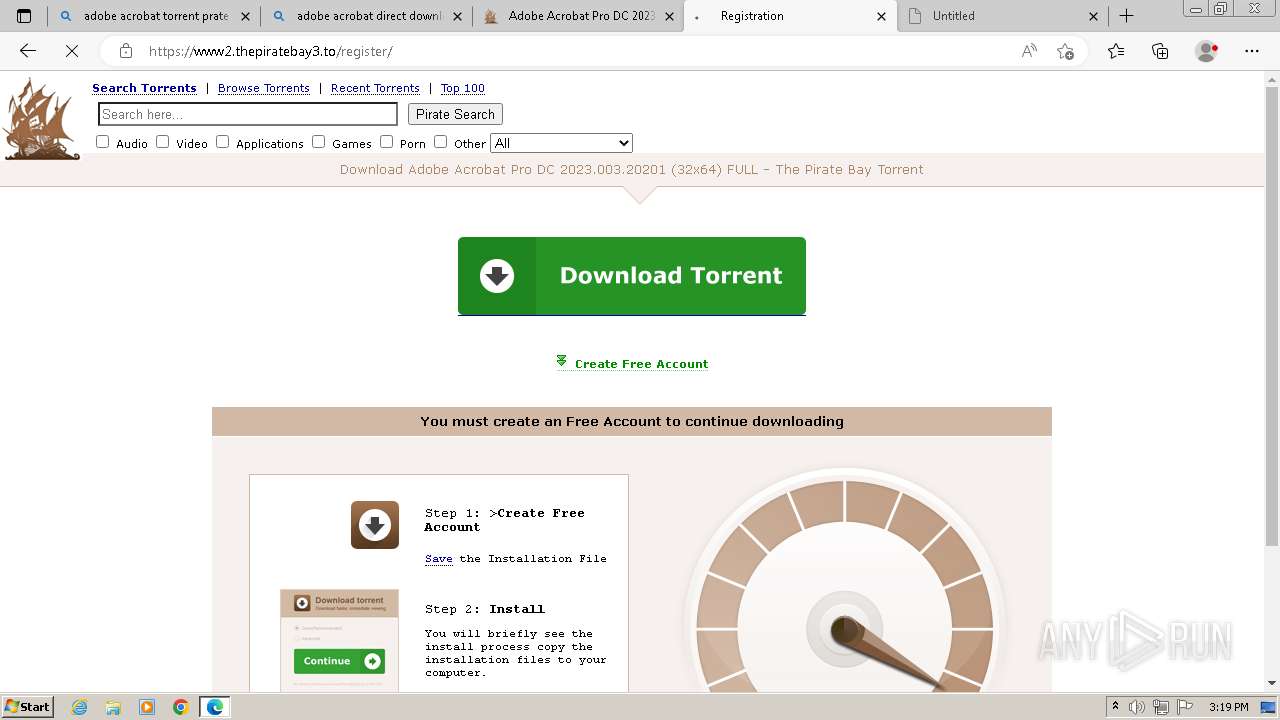Launch Chrome from taskbar

181,707
